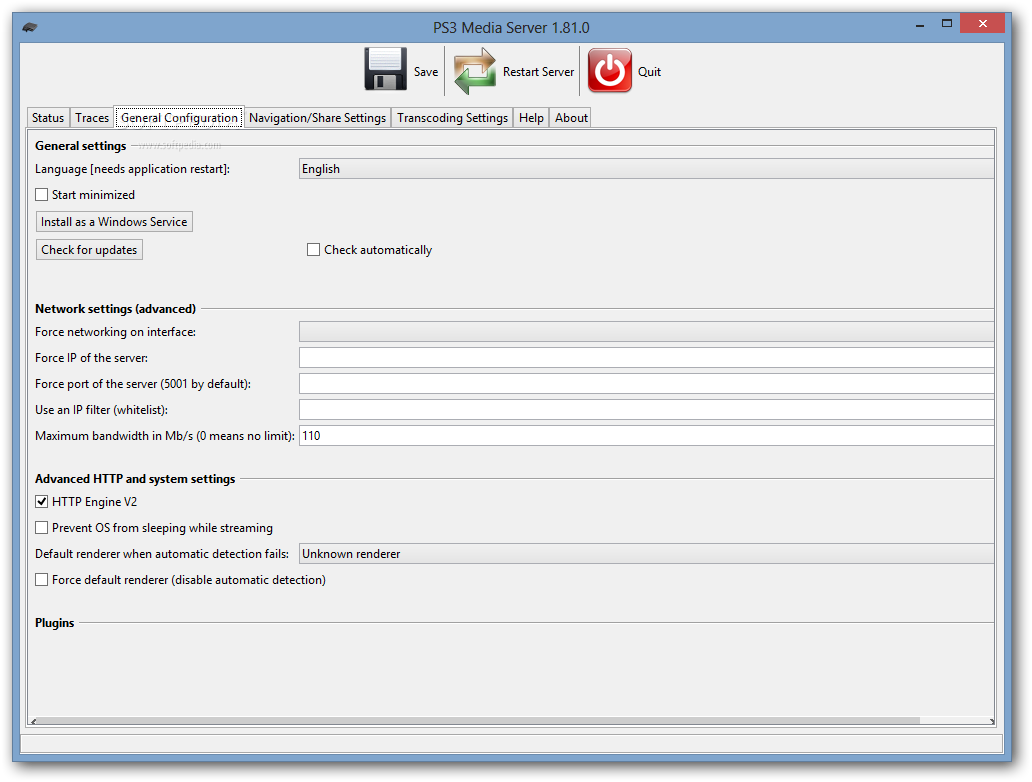Click the IP filter whitelist field
Image resolution: width=1032 pixels, height=782 pixels.
pyautogui.click(x=646, y=409)
